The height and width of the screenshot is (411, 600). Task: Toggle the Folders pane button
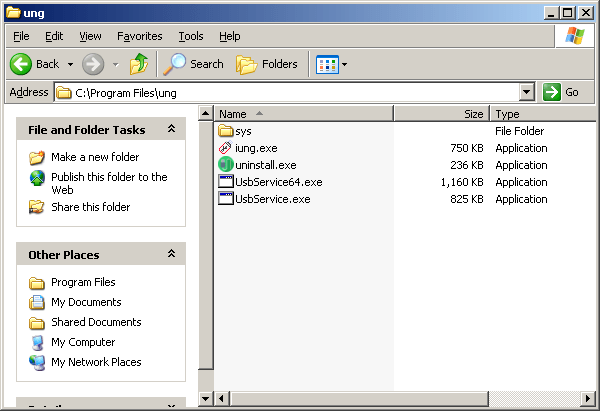[267, 64]
